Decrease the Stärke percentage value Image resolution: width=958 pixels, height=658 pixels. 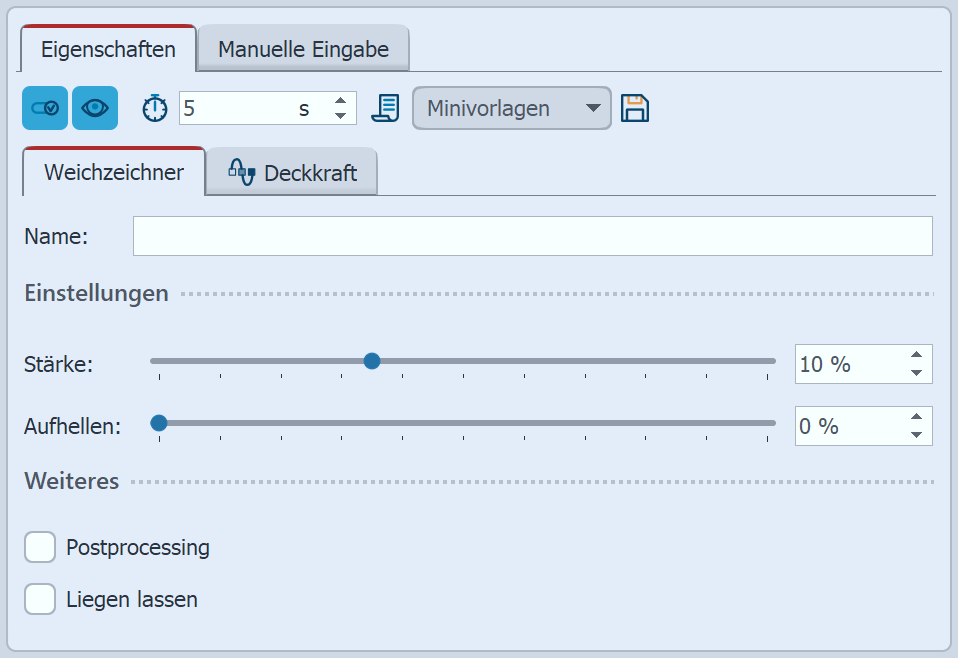916,373
